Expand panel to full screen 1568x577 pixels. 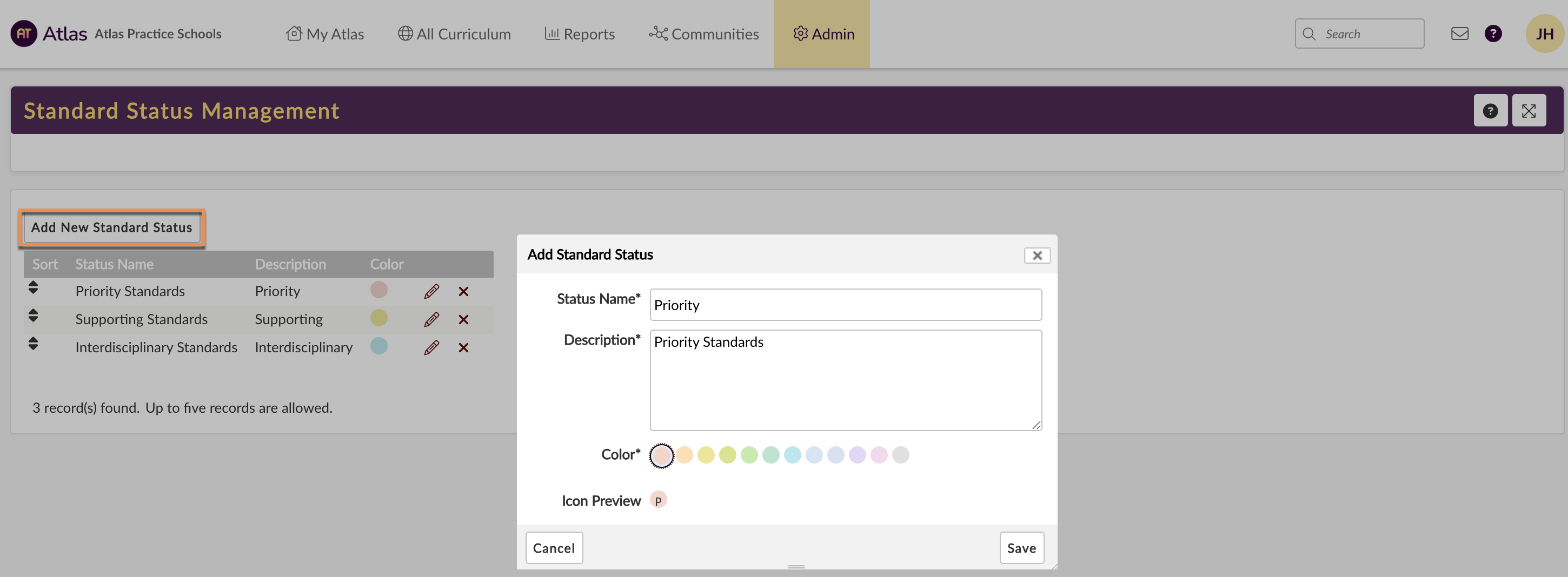1528,111
